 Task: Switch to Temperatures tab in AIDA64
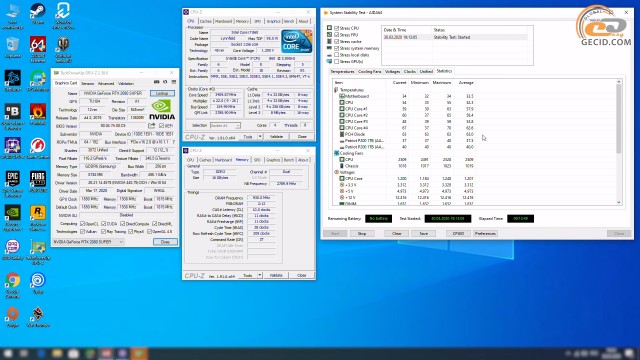coord(342,71)
